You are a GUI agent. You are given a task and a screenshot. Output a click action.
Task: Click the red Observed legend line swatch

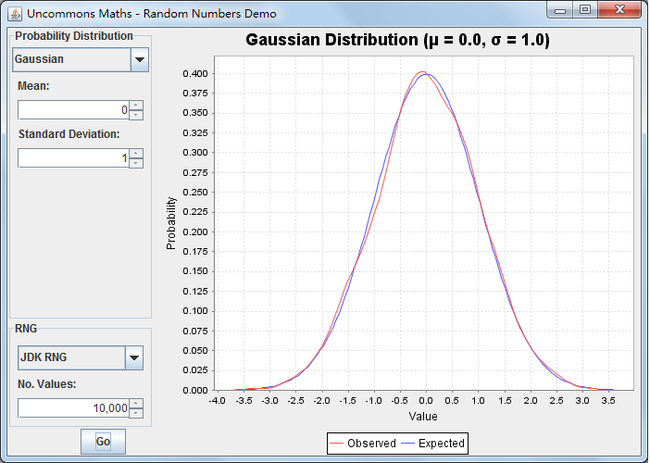pos(337,444)
